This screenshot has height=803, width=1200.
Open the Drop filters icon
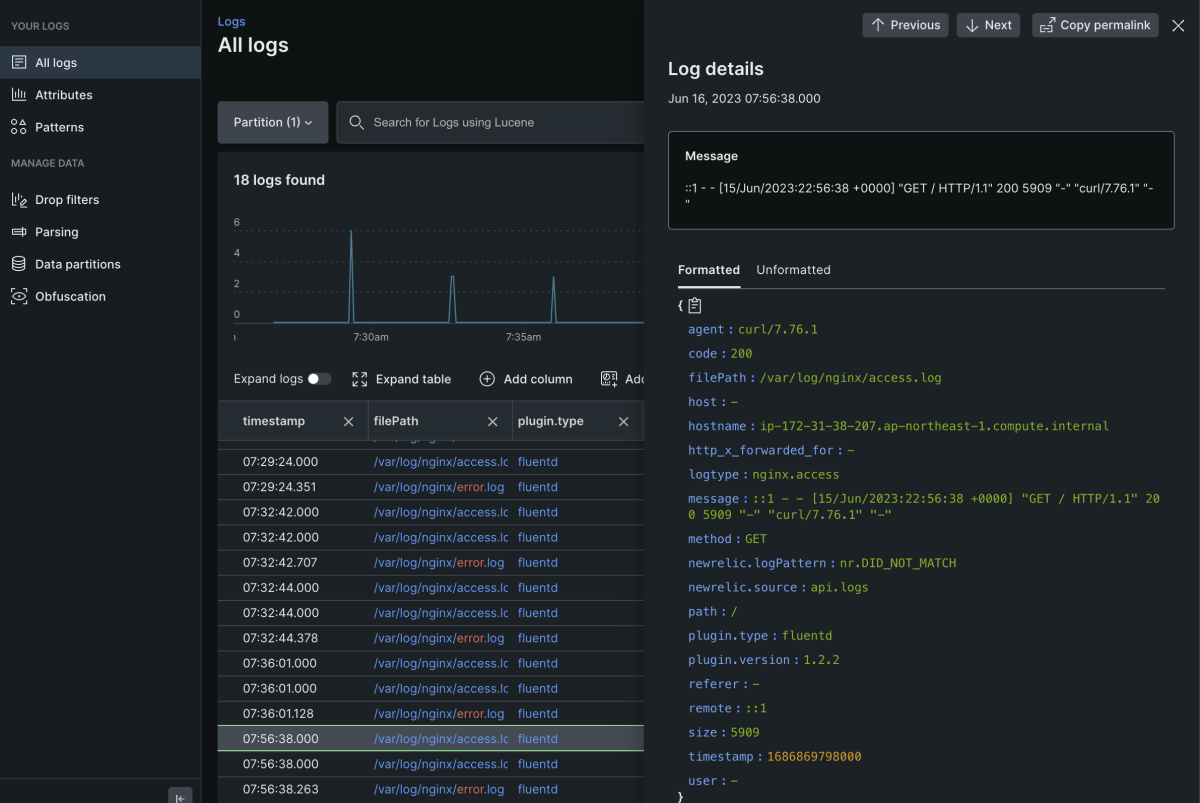(x=18, y=200)
